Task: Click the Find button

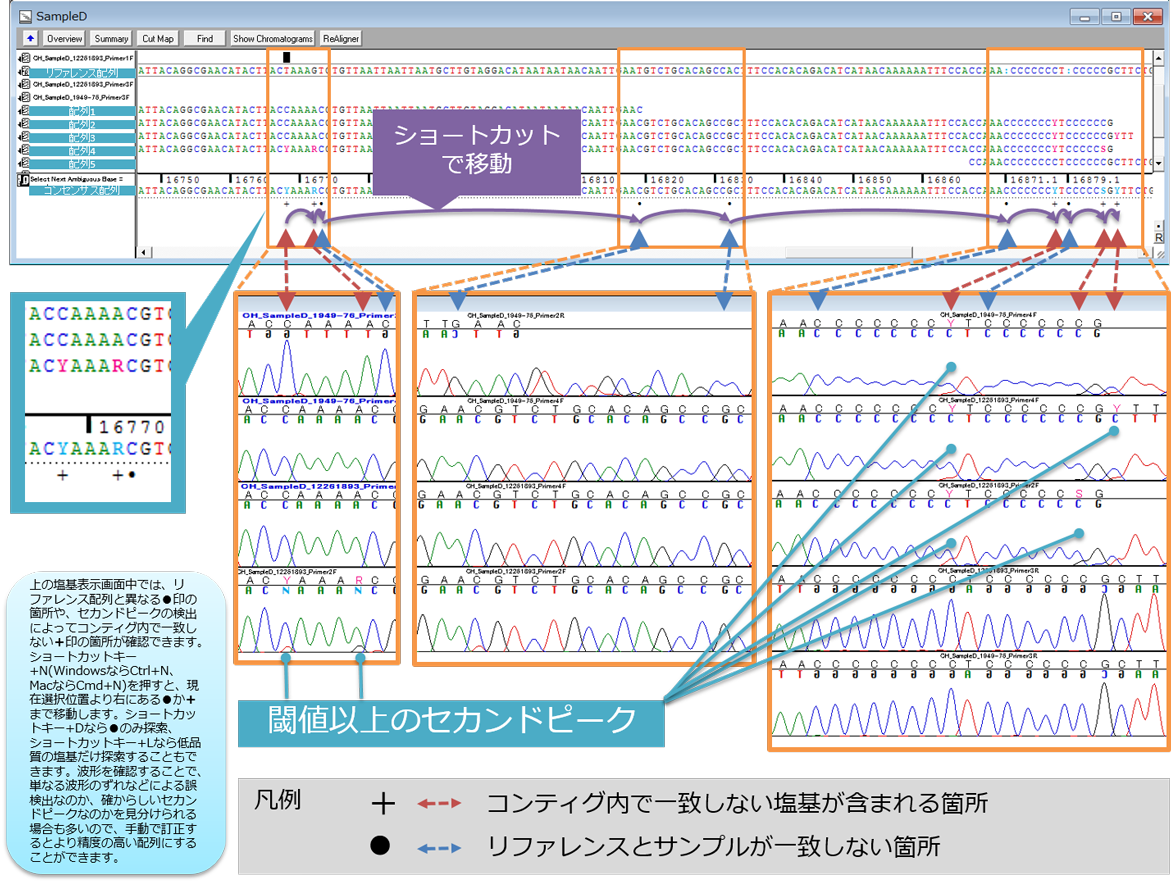Action: point(205,38)
